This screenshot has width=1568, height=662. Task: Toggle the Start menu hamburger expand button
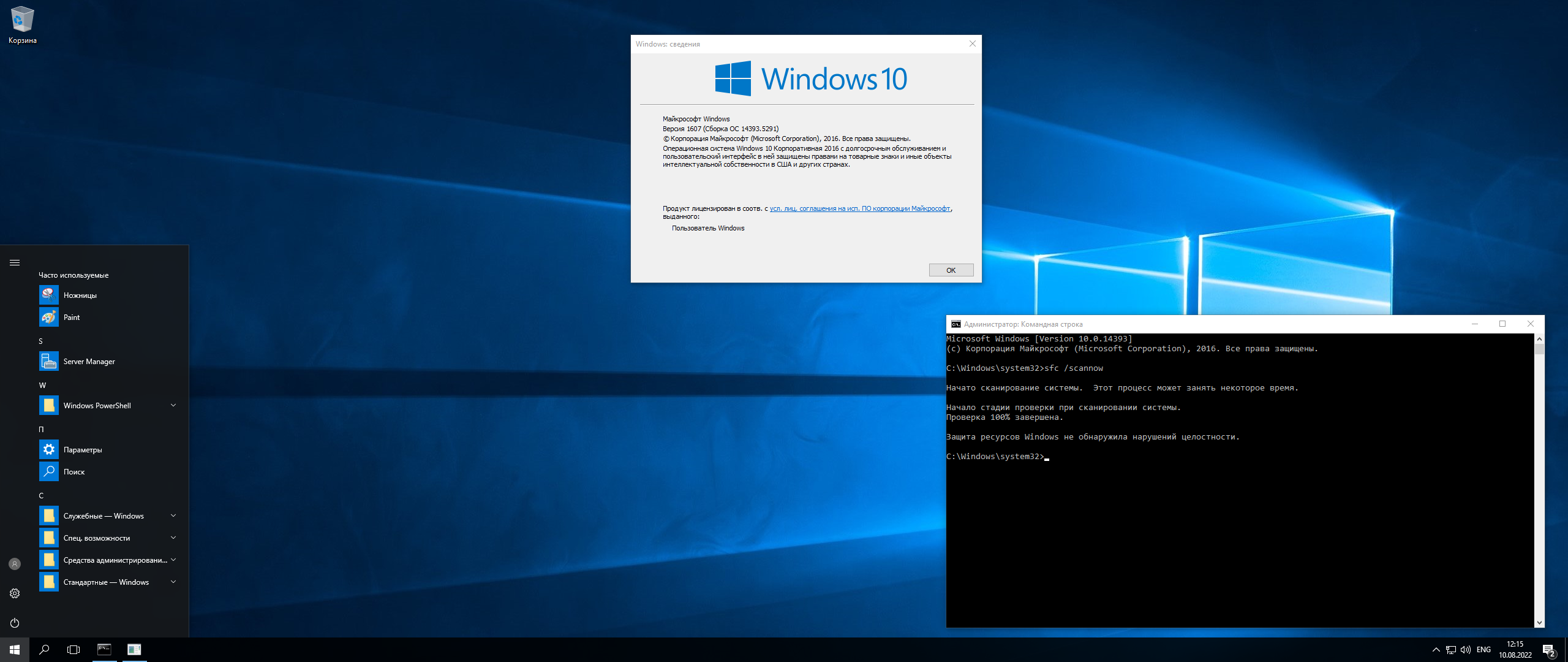pyautogui.click(x=15, y=262)
